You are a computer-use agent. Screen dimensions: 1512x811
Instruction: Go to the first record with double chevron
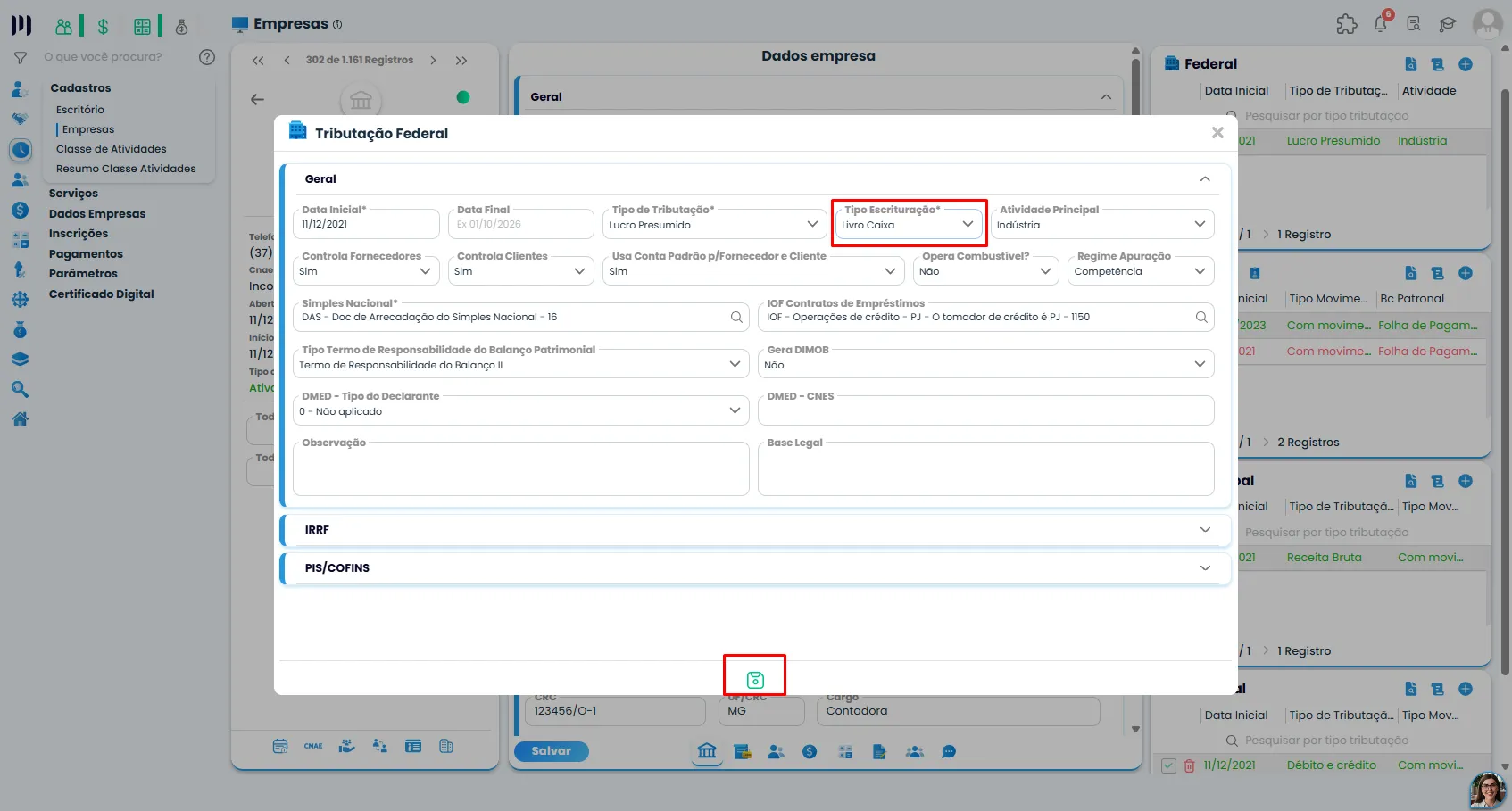pyautogui.click(x=258, y=61)
